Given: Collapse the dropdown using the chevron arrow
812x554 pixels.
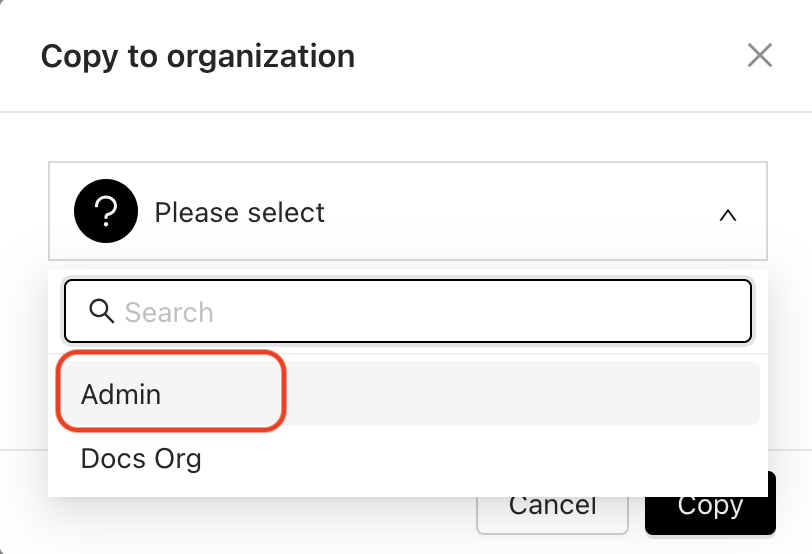Looking at the screenshot, I should click(728, 214).
